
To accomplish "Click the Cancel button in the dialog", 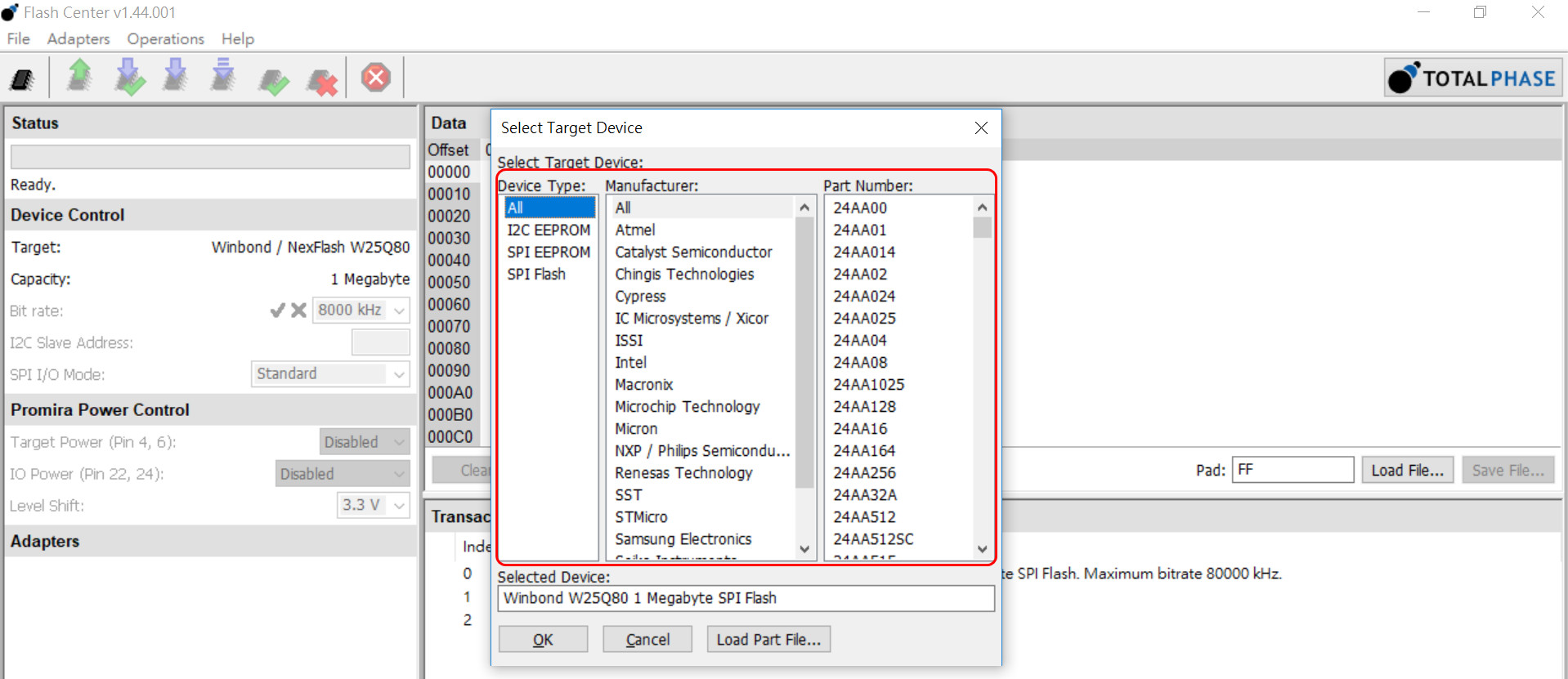I will pyautogui.click(x=647, y=639).
